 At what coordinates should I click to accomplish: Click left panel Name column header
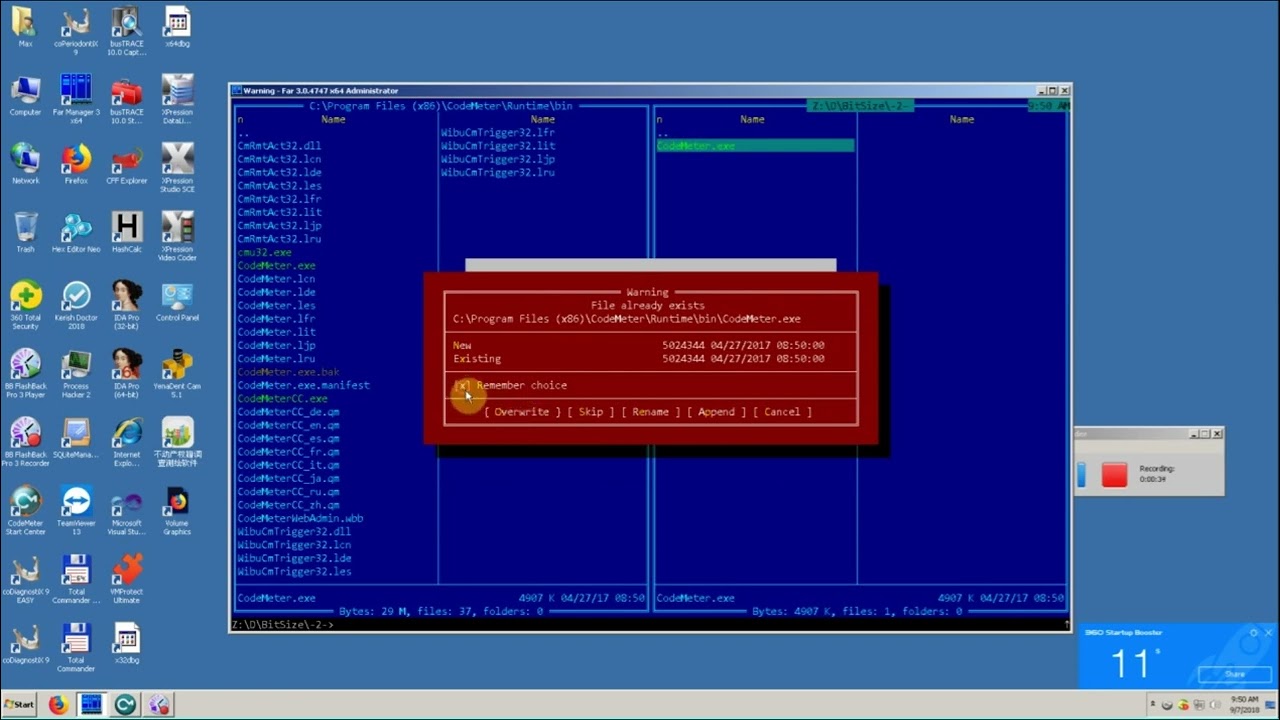tap(333, 119)
